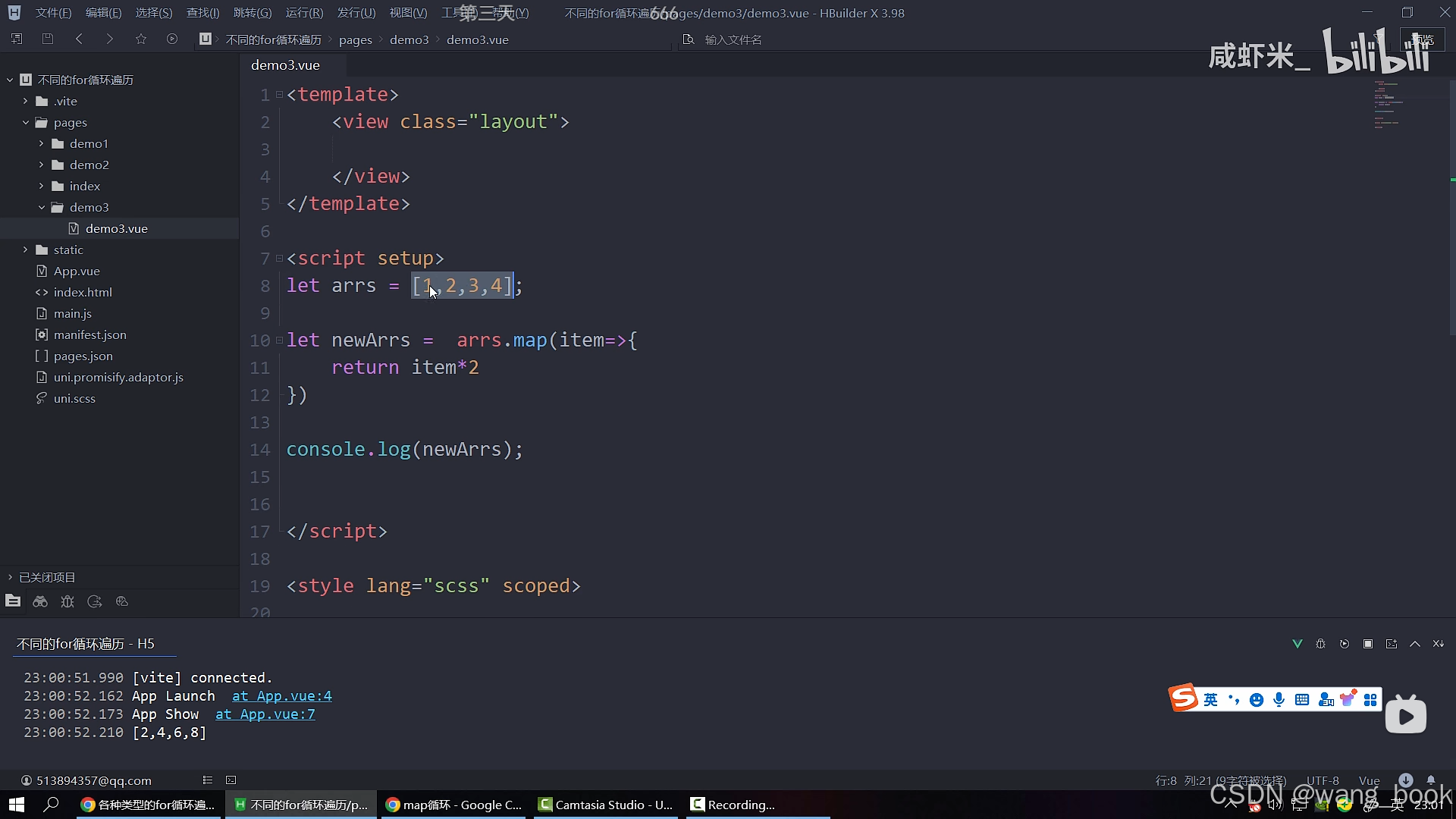Toggle Sogou punctuation mode button

(x=1234, y=700)
